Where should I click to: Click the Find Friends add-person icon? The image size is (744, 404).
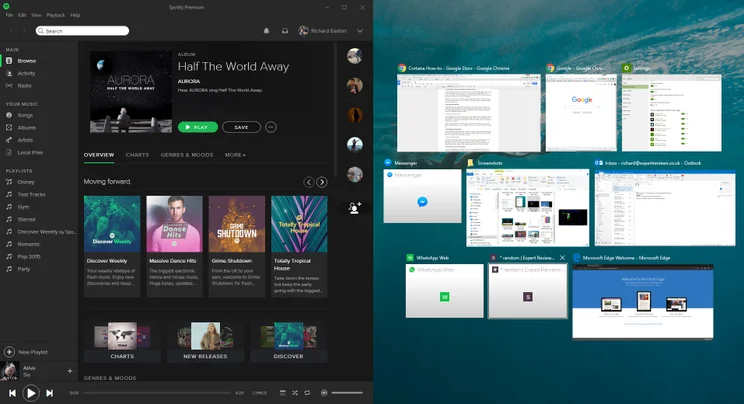tap(354, 207)
